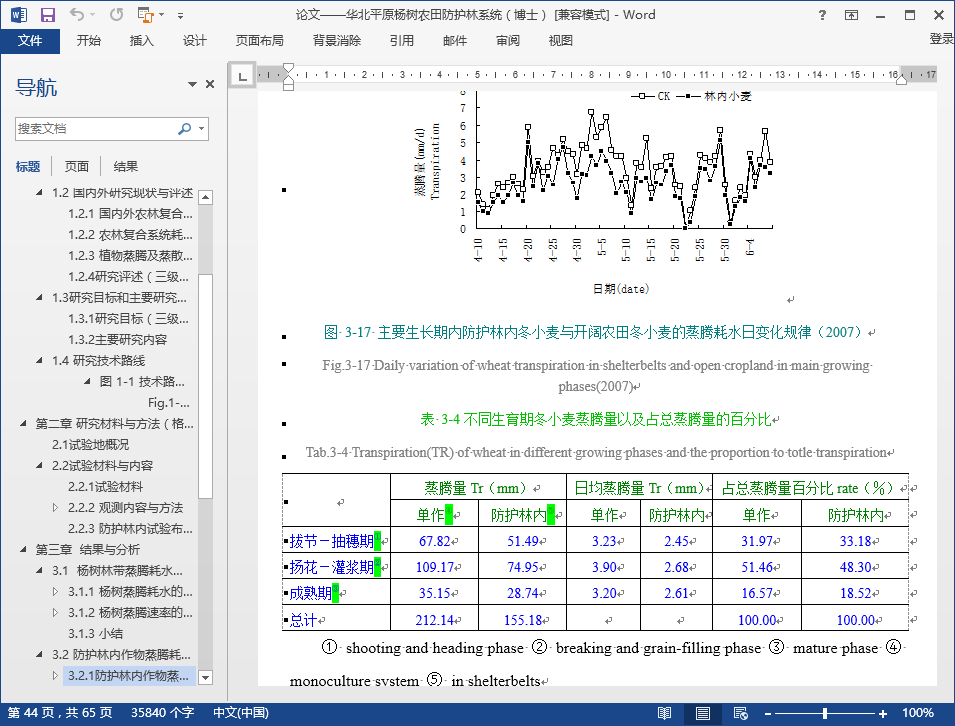Switch to the 背景消除 ribbon tab
The image size is (955, 726).
pos(337,41)
